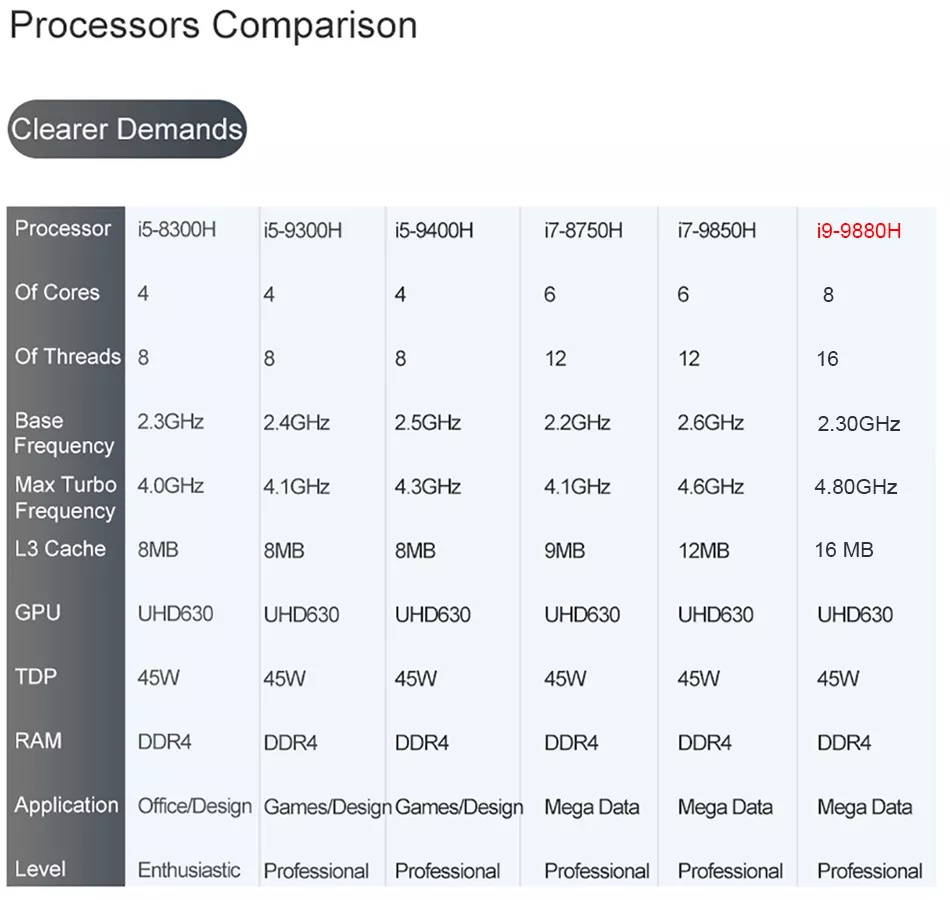
Task: Click the i7-8750H processor header
Action: (x=583, y=231)
